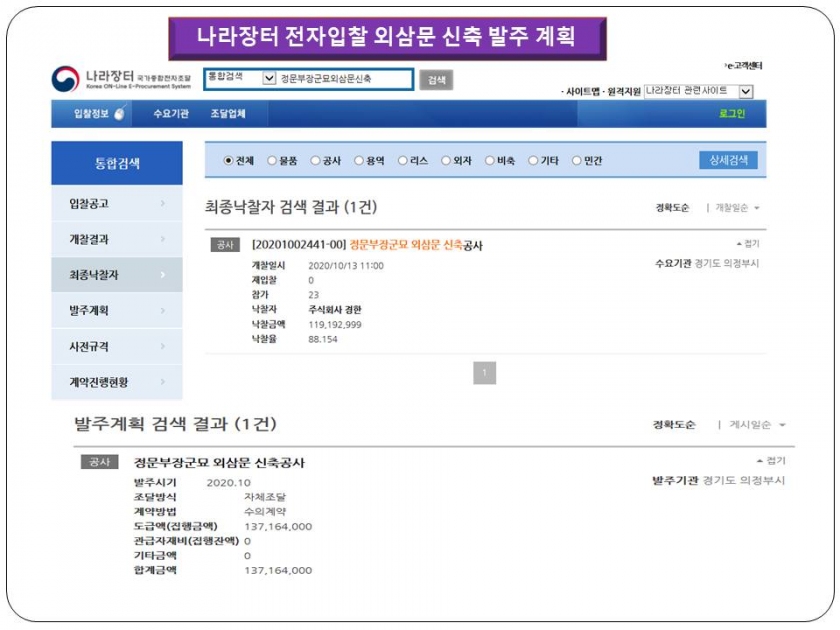Expand the 입찰공고 sidebar arrow

pos(163,203)
